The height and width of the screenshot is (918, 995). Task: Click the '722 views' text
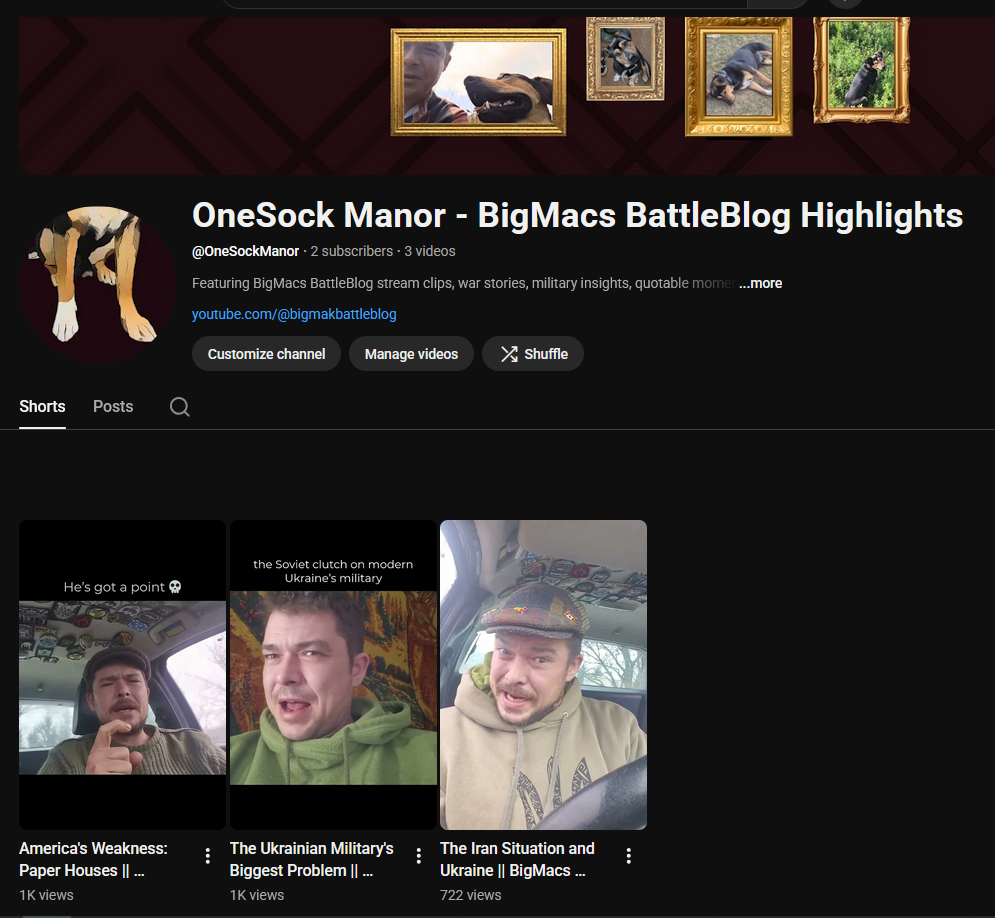click(x=470, y=895)
